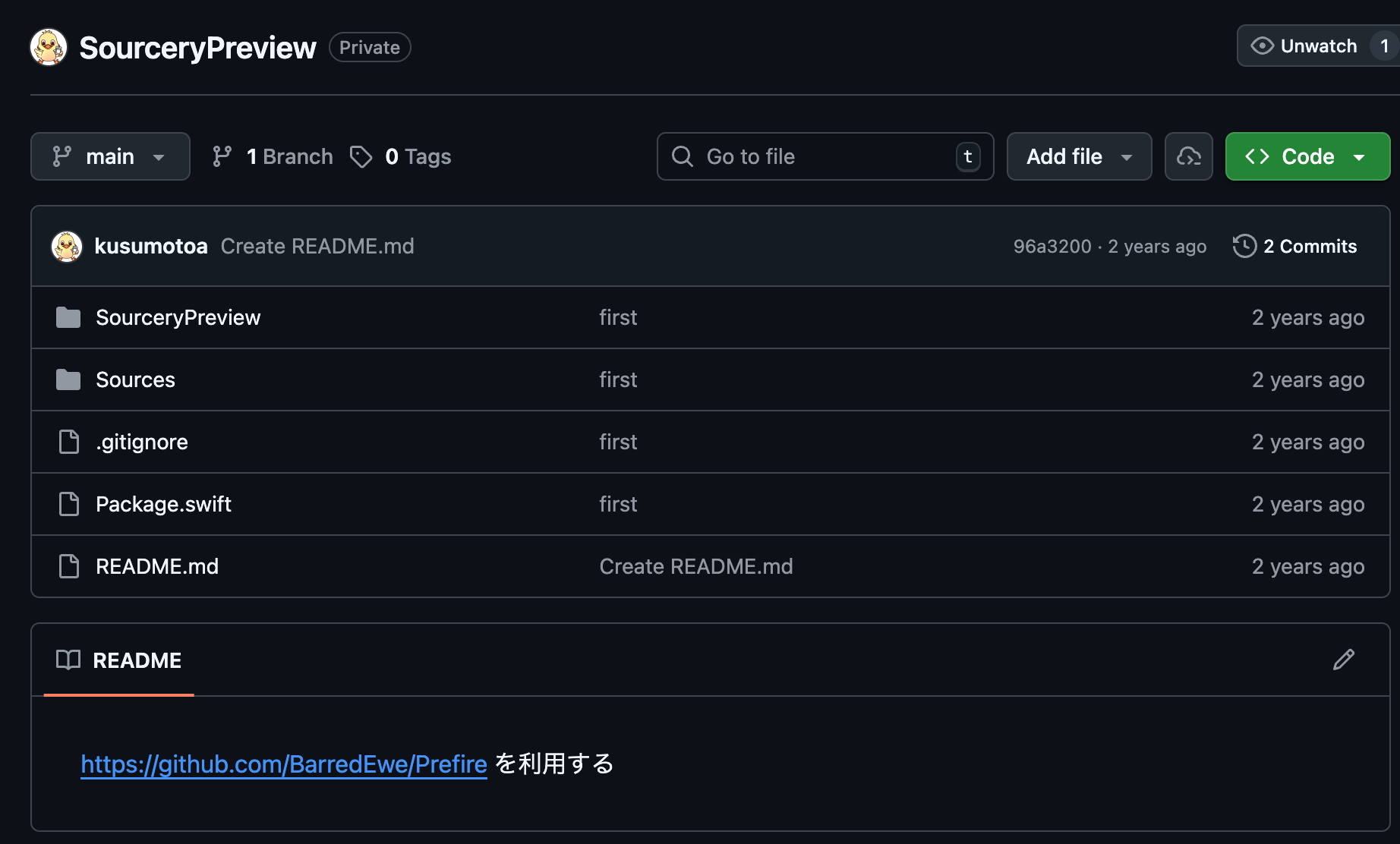The height and width of the screenshot is (844, 1400).
Task: Open the SourceryPreview folder
Action: click(x=178, y=317)
